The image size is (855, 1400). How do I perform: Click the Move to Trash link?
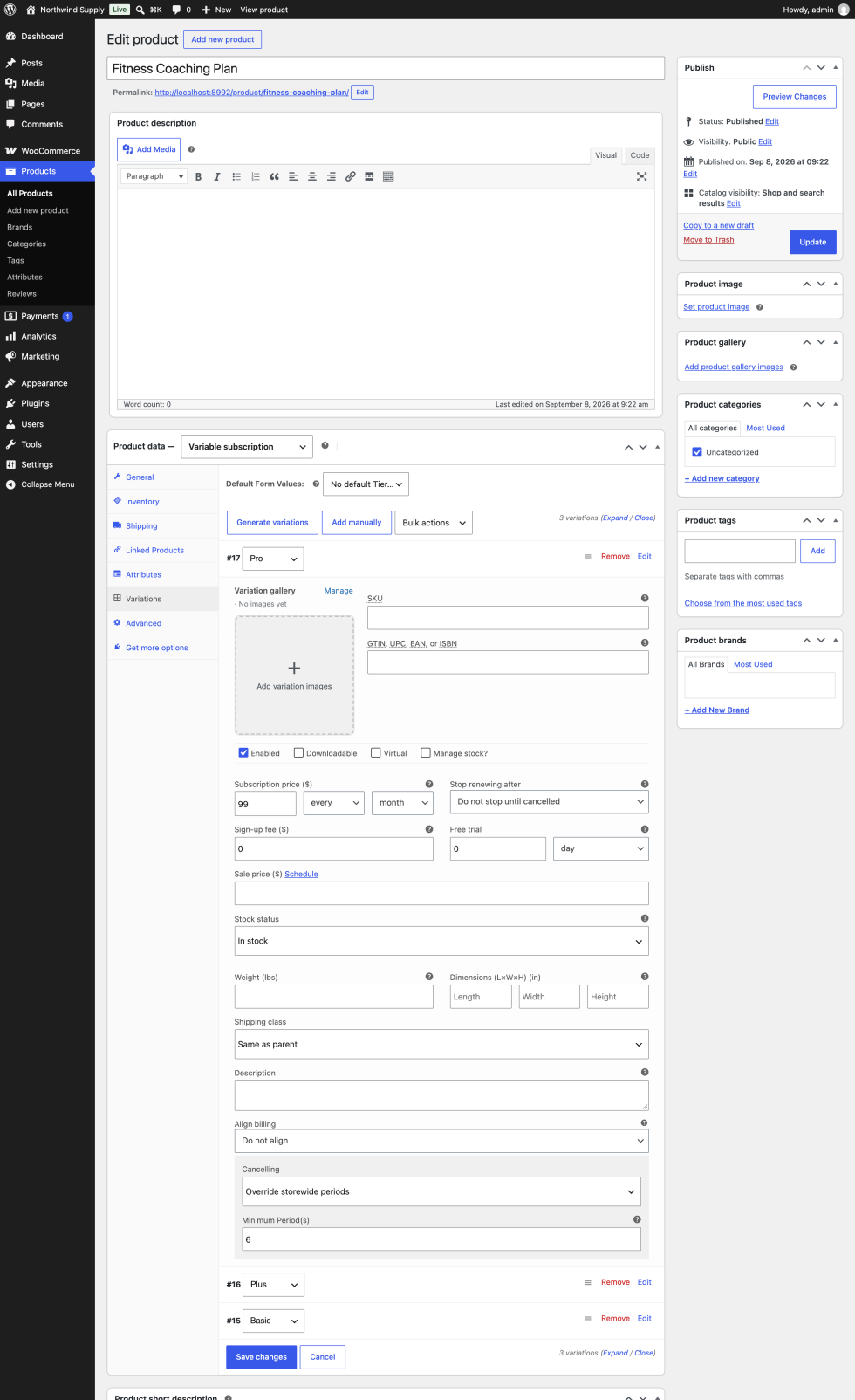(x=708, y=239)
